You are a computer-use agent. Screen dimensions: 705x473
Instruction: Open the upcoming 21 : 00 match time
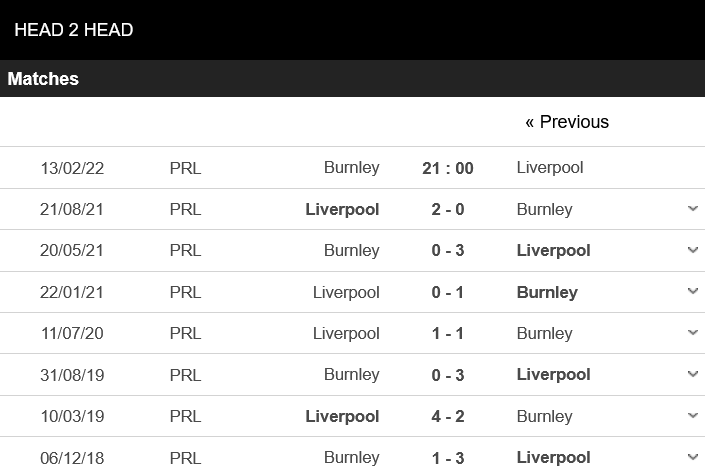448,168
